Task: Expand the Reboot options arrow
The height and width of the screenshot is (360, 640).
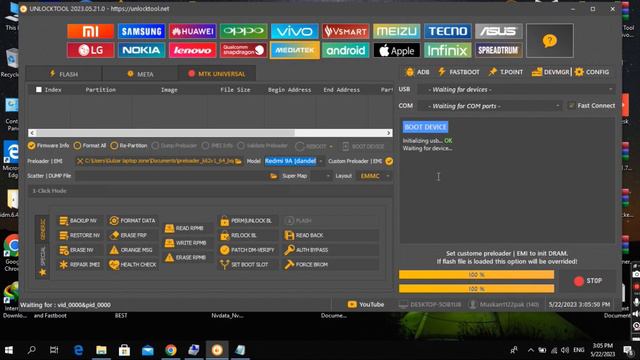Action: [331, 146]
